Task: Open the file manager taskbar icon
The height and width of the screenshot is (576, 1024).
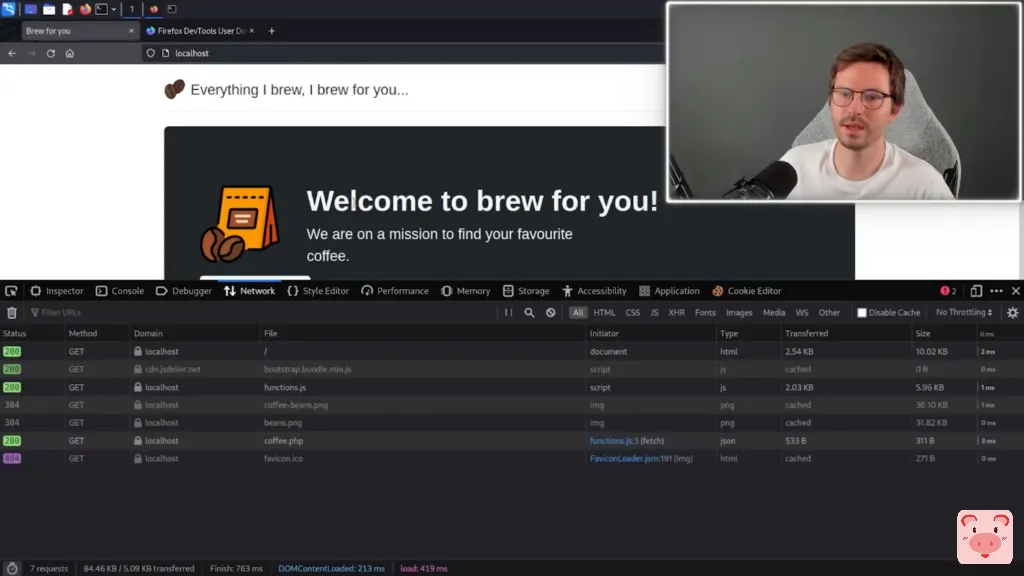Action: [49, 9]
